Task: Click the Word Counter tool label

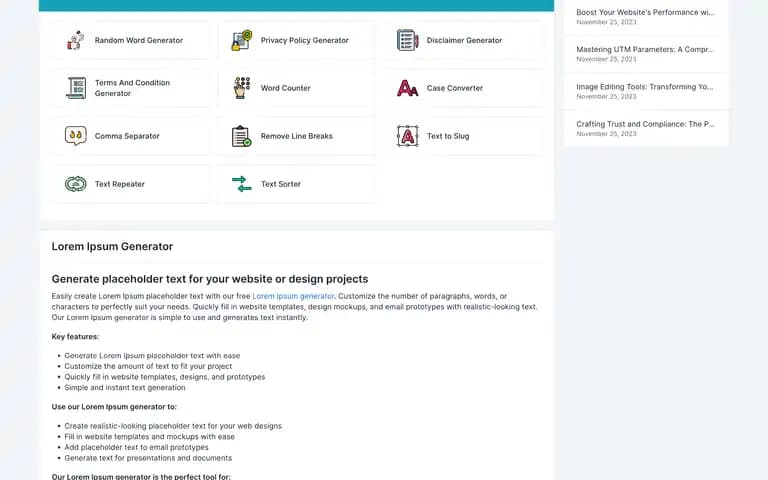Action: 286,88
